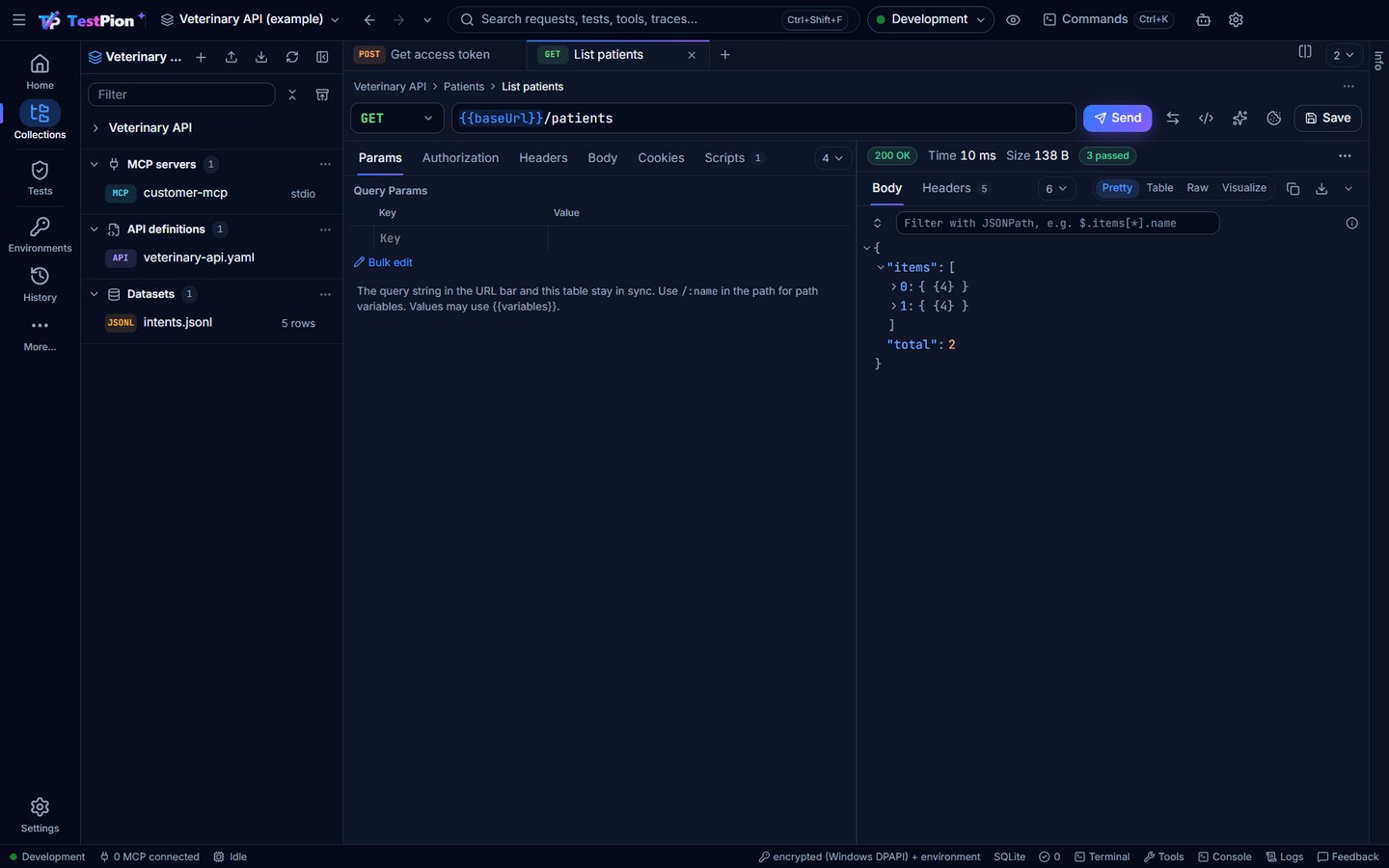
Task: Switch response view to Pretty
Action: tap(1117, 188)
